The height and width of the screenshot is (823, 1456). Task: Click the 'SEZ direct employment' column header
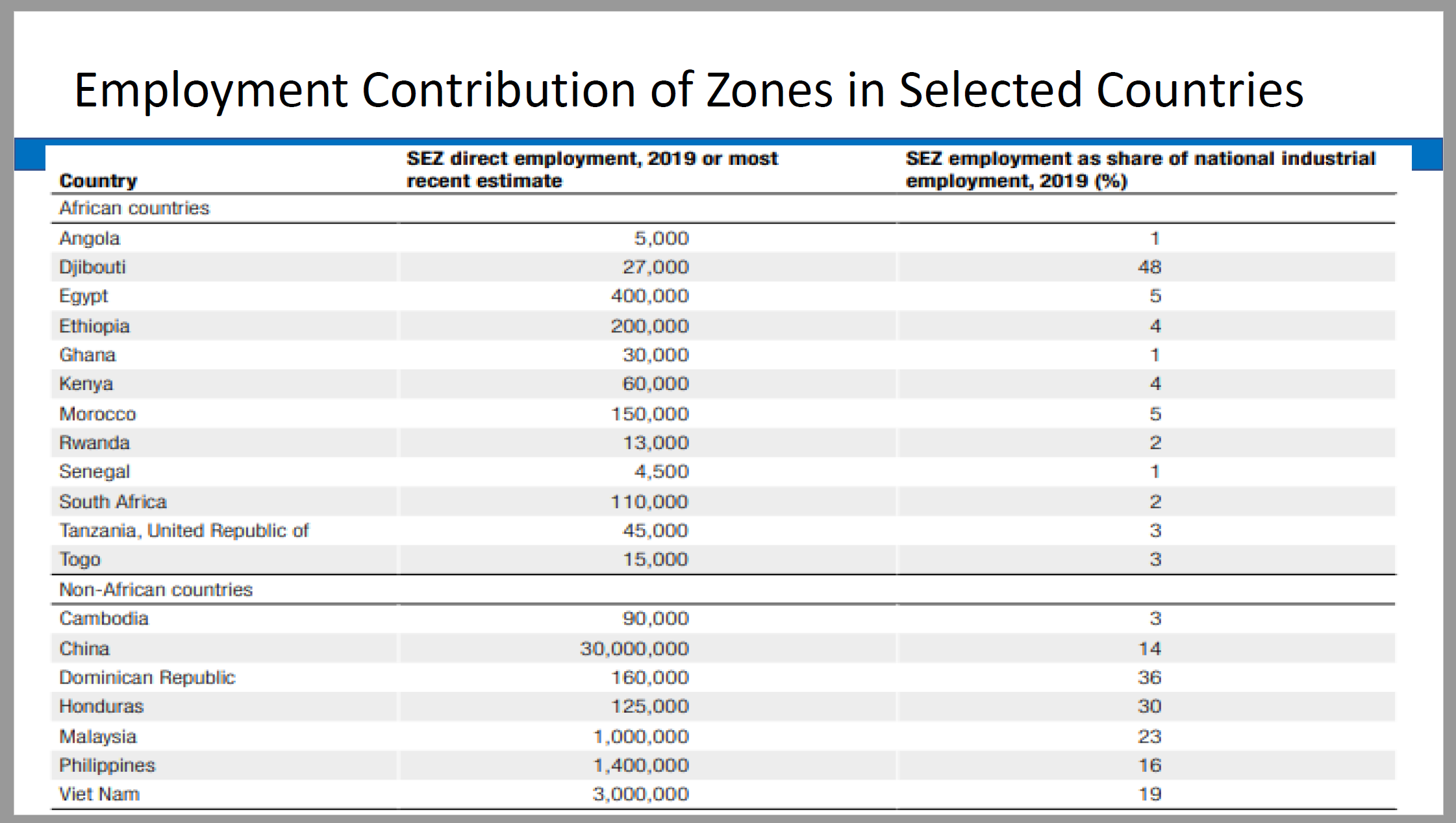click(x=592, y=169)
